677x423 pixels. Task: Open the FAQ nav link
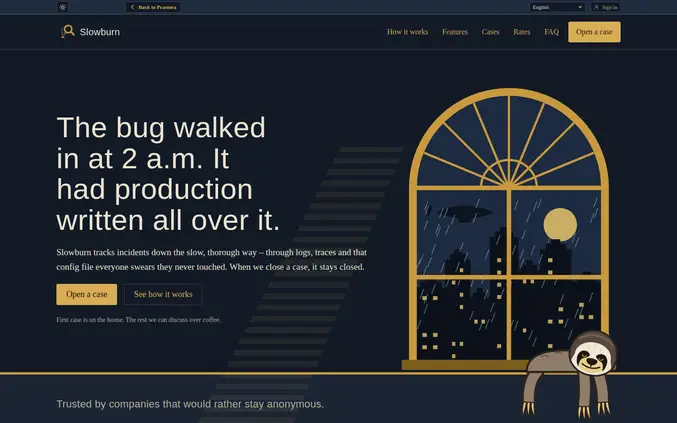551,32
